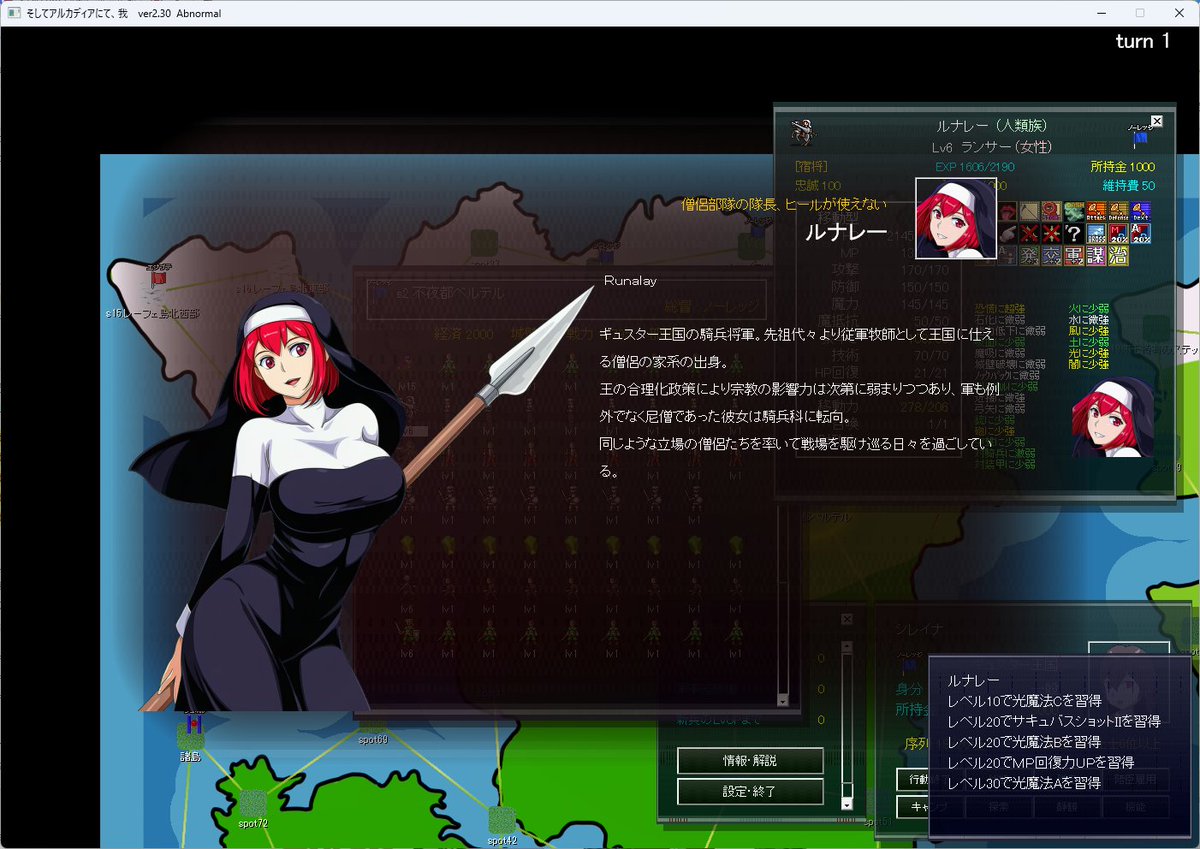The image size is (1200, 849).
Task: Click the small ルナレー face portrait
Action: coord(1113,417)
